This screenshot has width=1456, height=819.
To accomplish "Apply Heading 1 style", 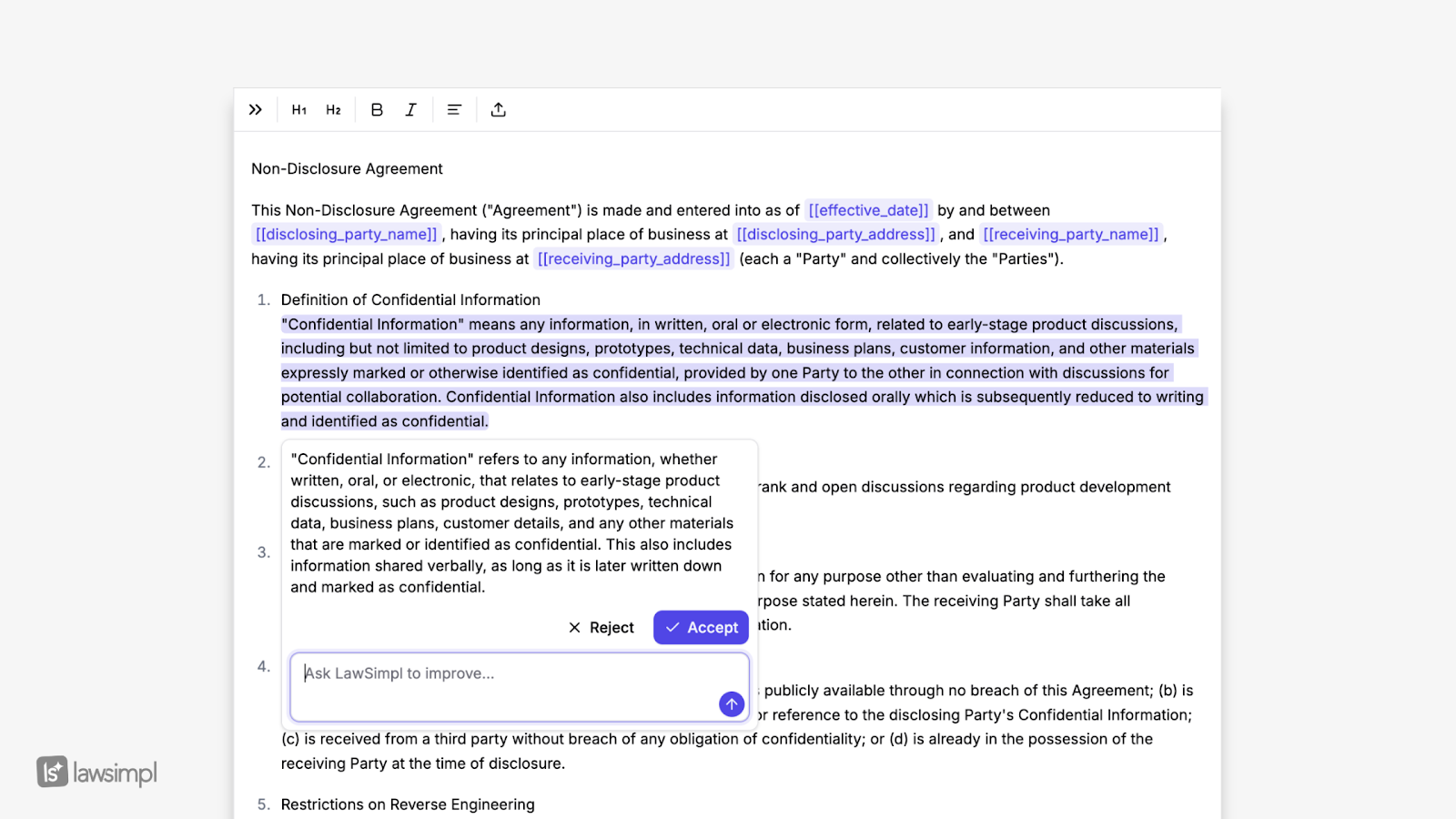I will (x=299, y=110).
